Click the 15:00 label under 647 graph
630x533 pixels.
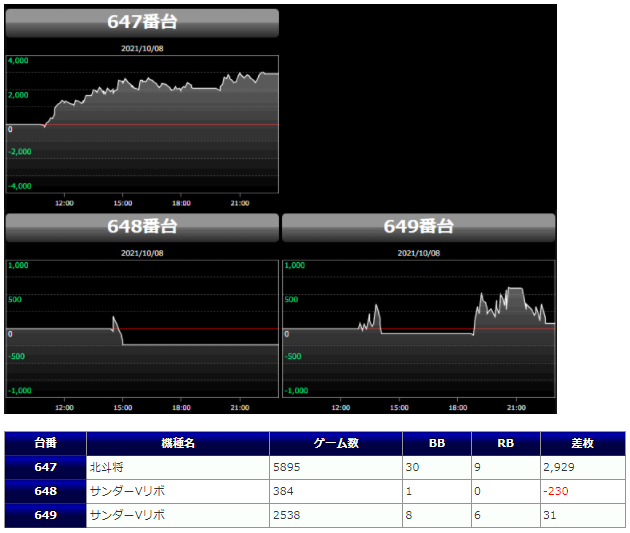[x=123, y=203]
